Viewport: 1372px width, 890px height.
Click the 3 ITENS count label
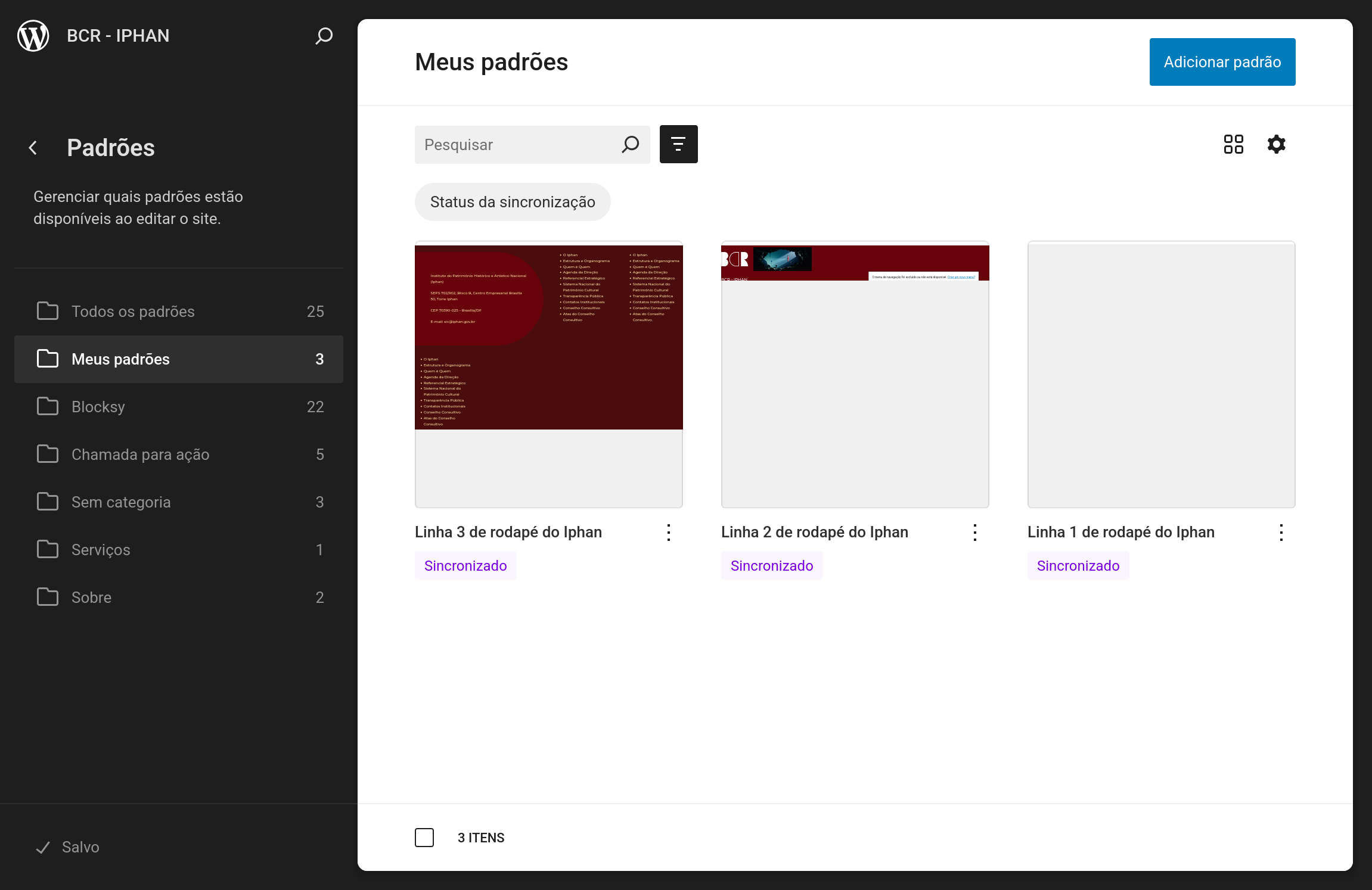click(x=481, y=838)
